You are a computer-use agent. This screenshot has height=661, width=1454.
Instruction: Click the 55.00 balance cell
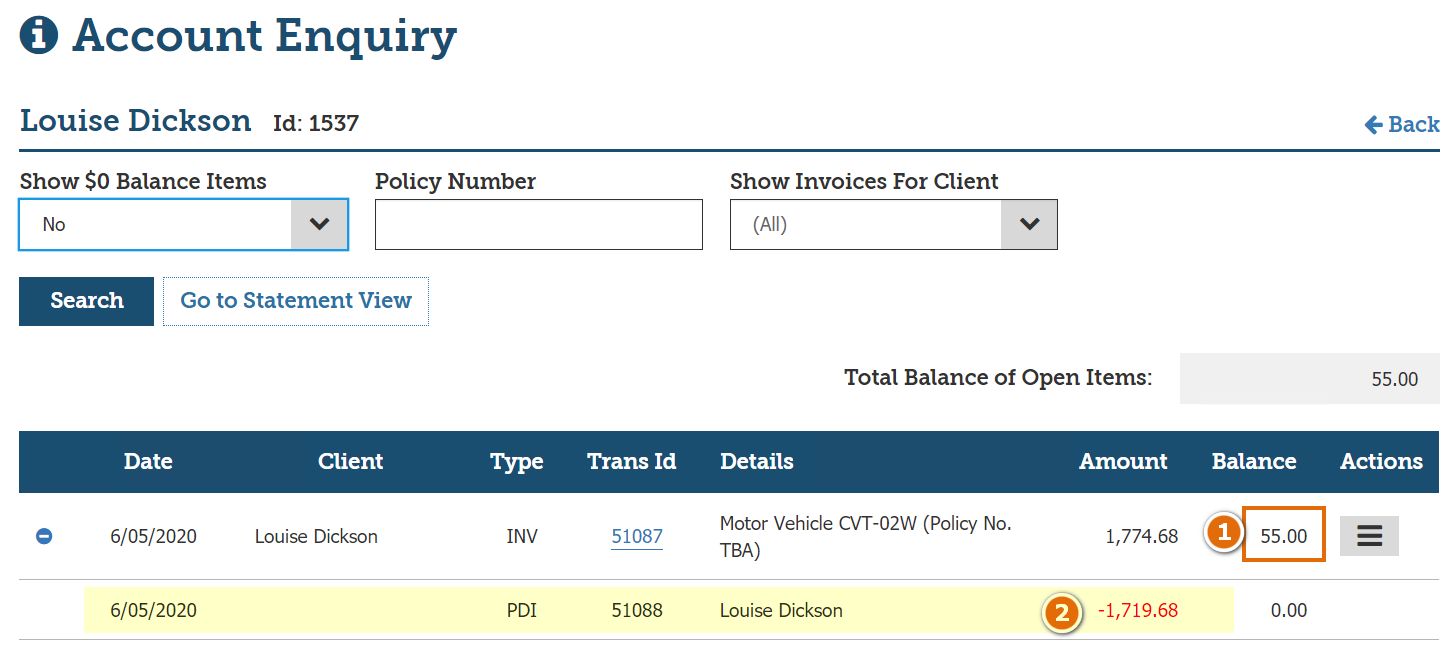[1284, 536]
